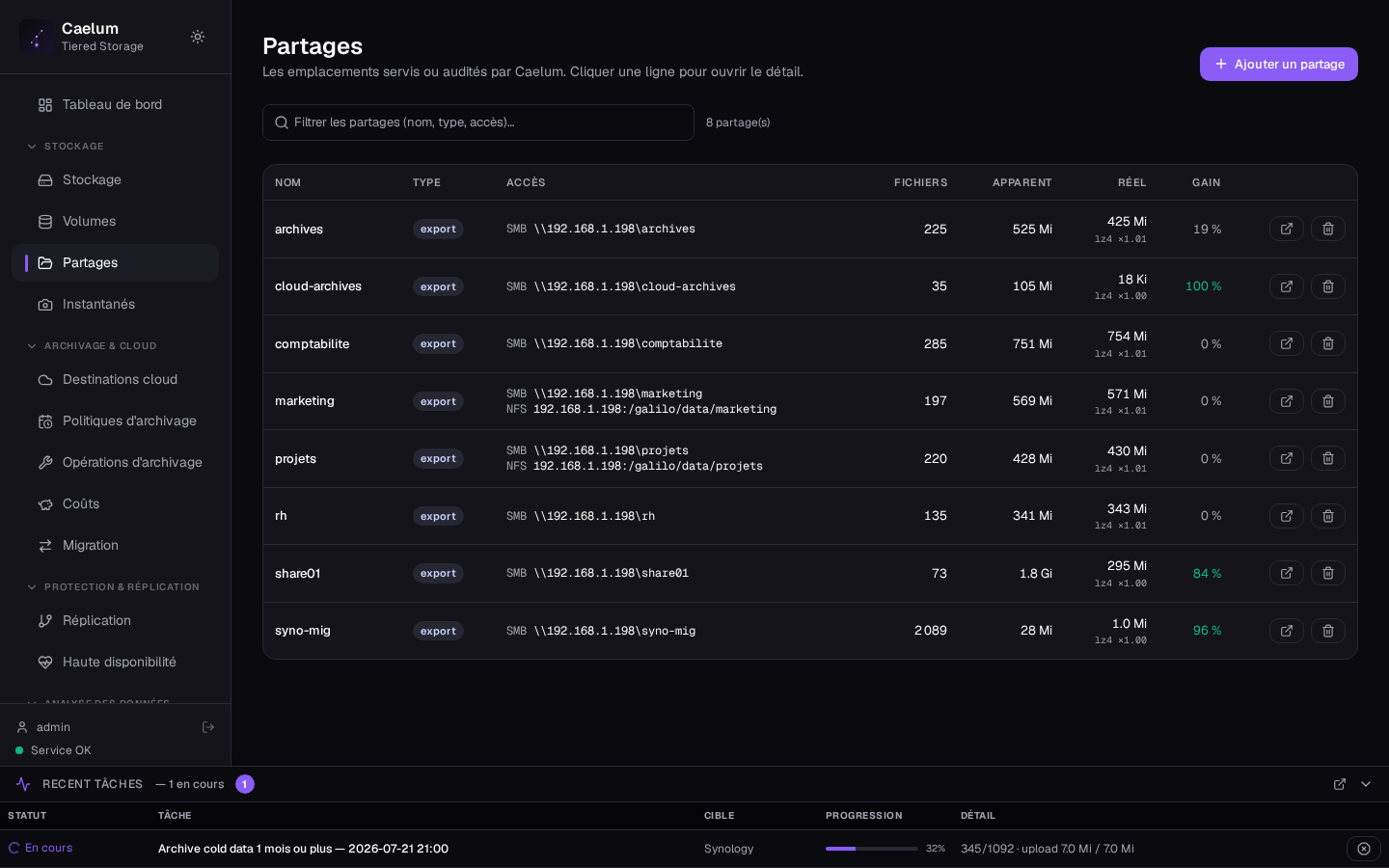
Task: Delete the marketing share
Action: (x=1328, y=401)
